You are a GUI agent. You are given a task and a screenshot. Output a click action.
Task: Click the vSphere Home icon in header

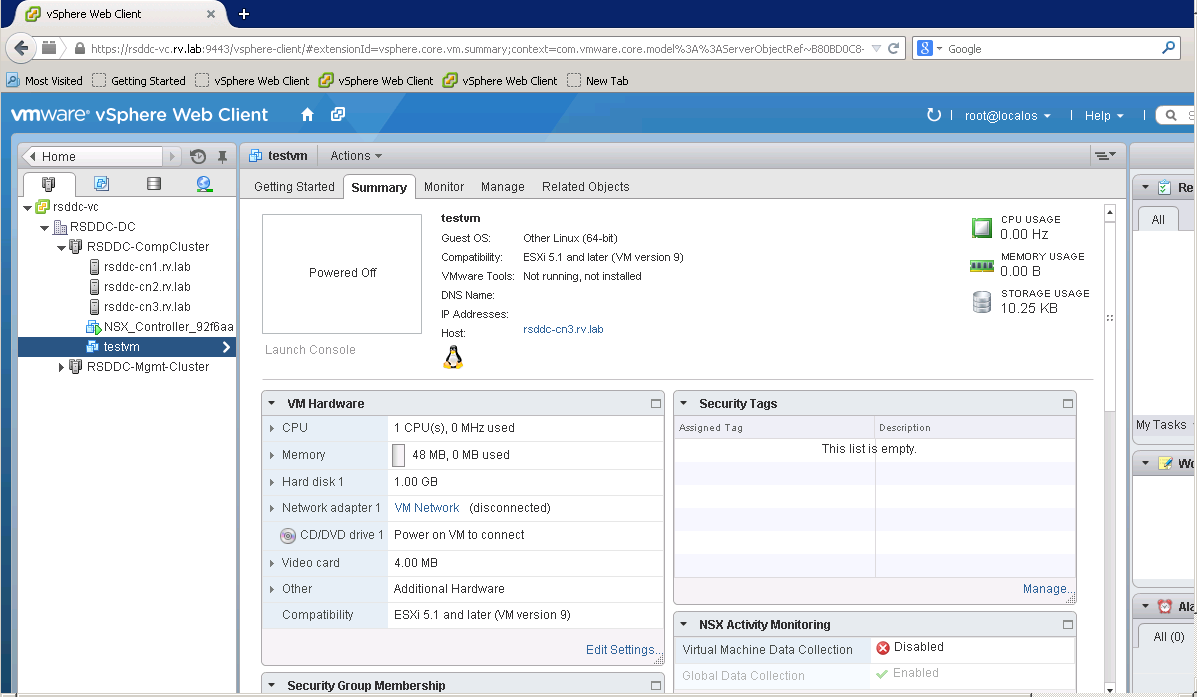(307, 115)
